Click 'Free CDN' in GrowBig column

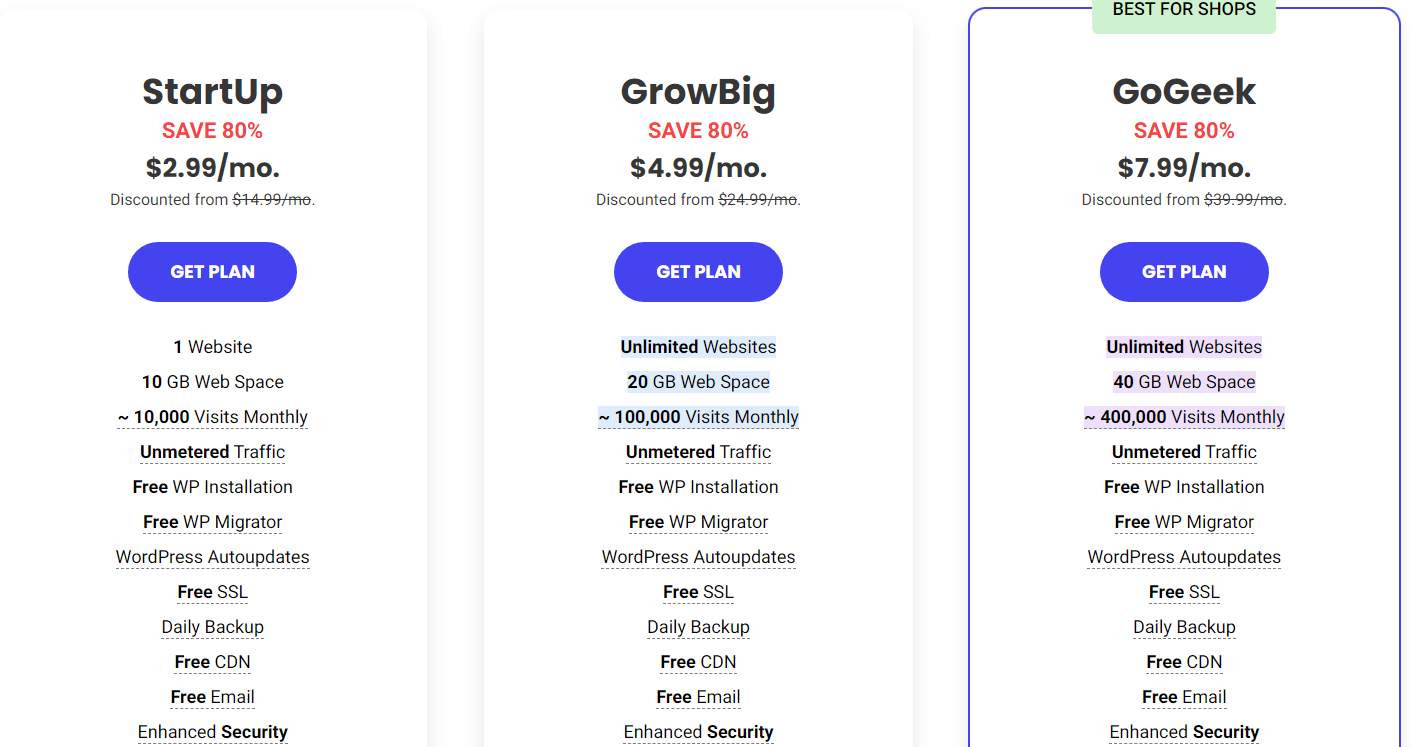tap(698, 662)
